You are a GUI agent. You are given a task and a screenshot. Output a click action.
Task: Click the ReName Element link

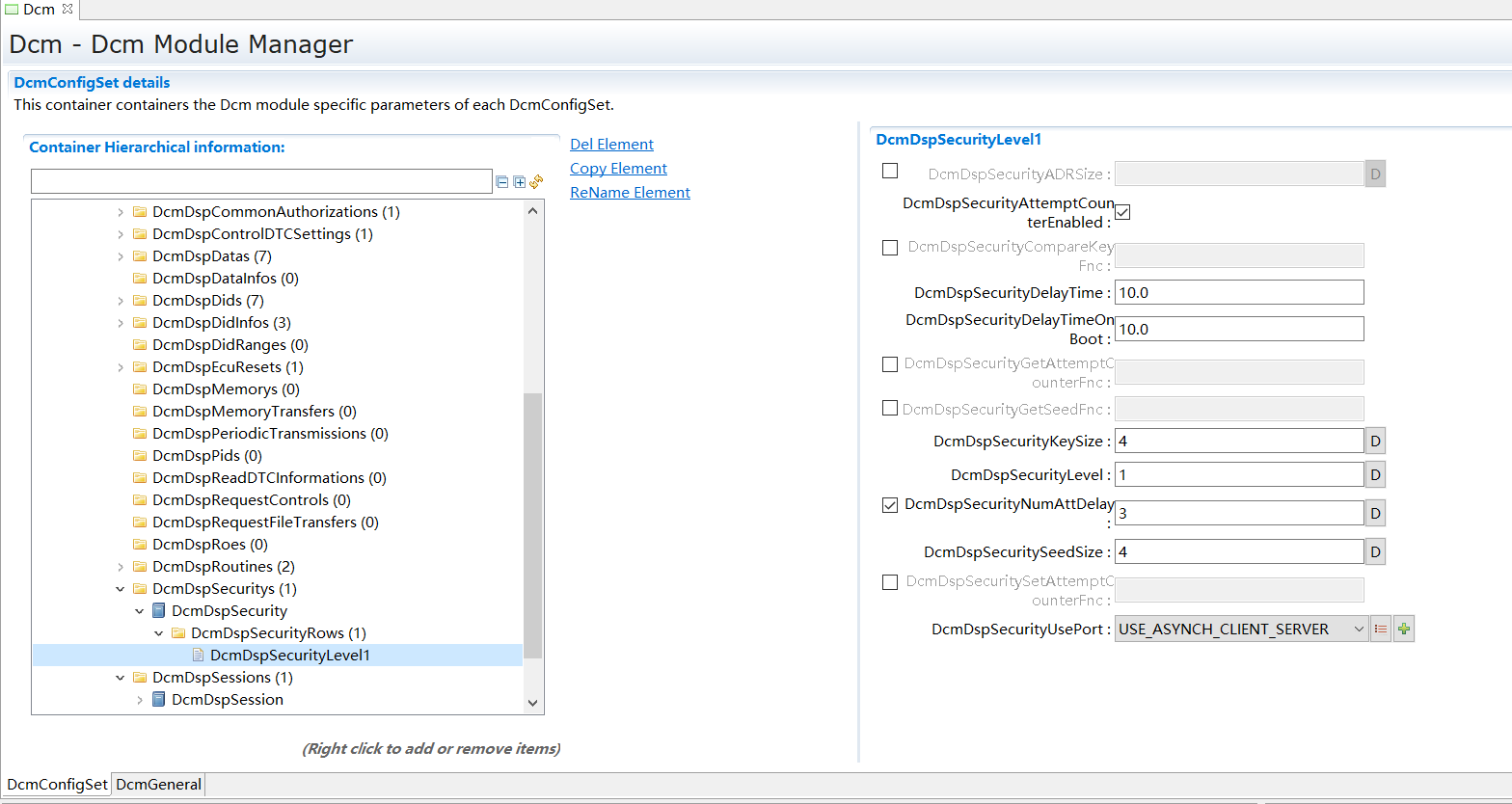pos(630,193)
